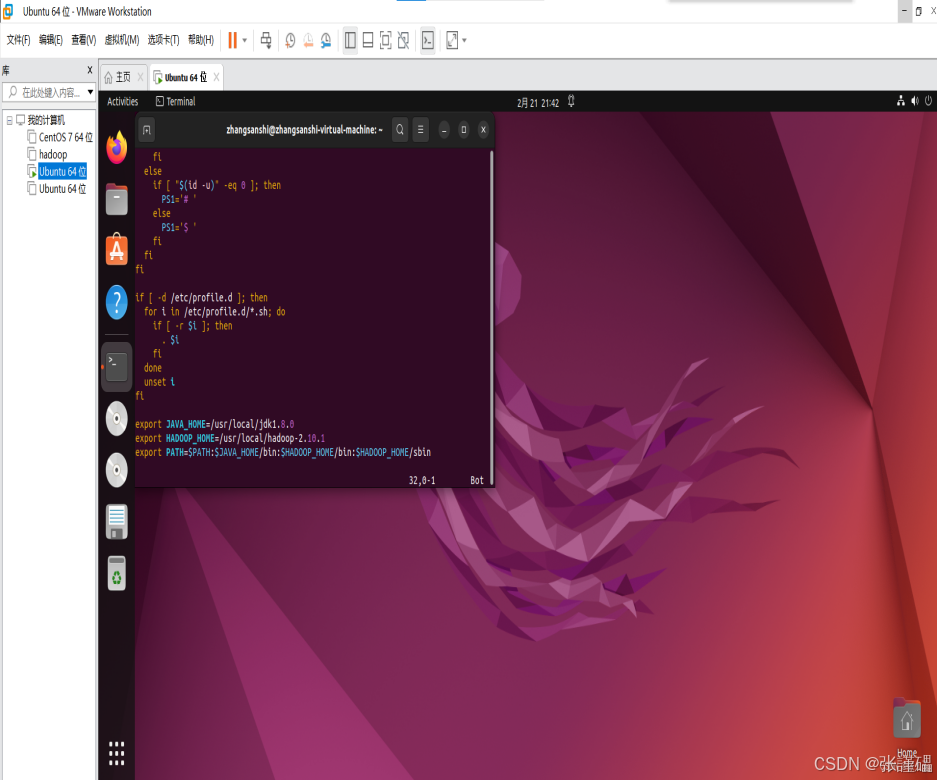Click the power icon in Ubuntu system tray
This screenshot has height=780, width=937.
(x=928, y=101)
